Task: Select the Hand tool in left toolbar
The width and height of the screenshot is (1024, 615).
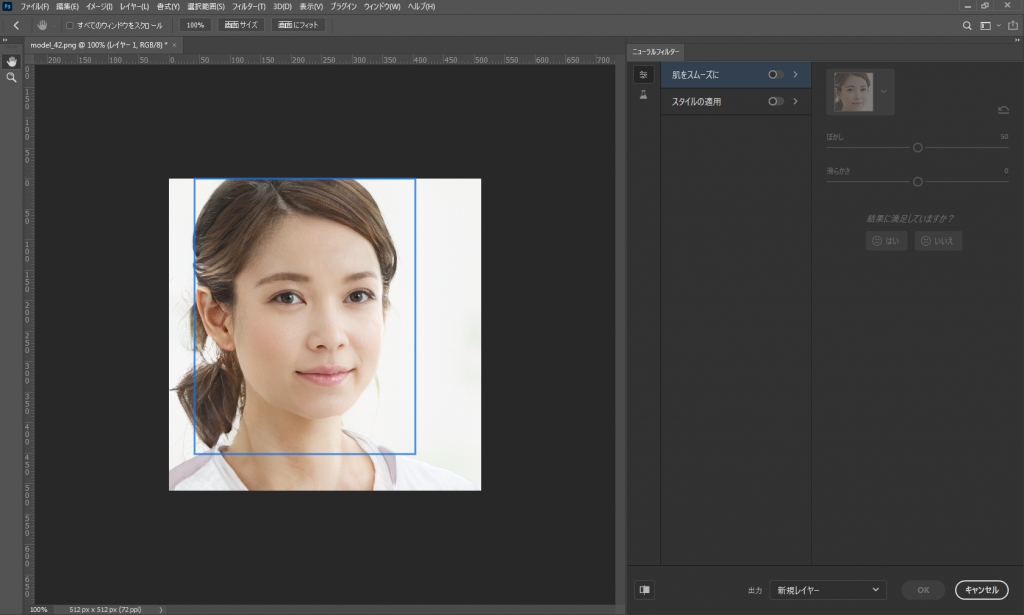Action: [11, 61]
